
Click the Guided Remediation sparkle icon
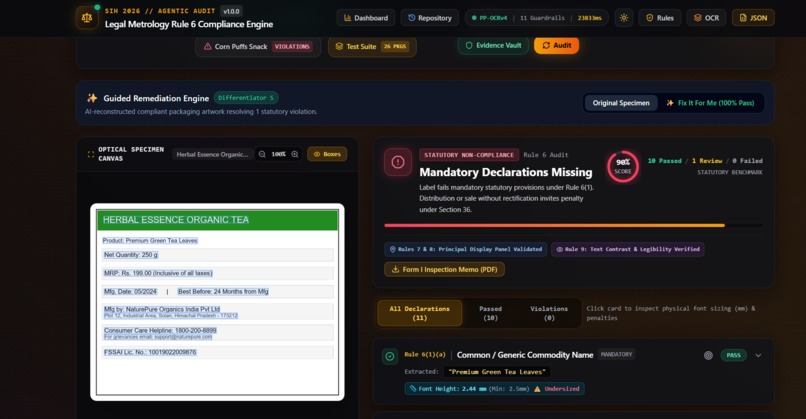coord(92,98)
